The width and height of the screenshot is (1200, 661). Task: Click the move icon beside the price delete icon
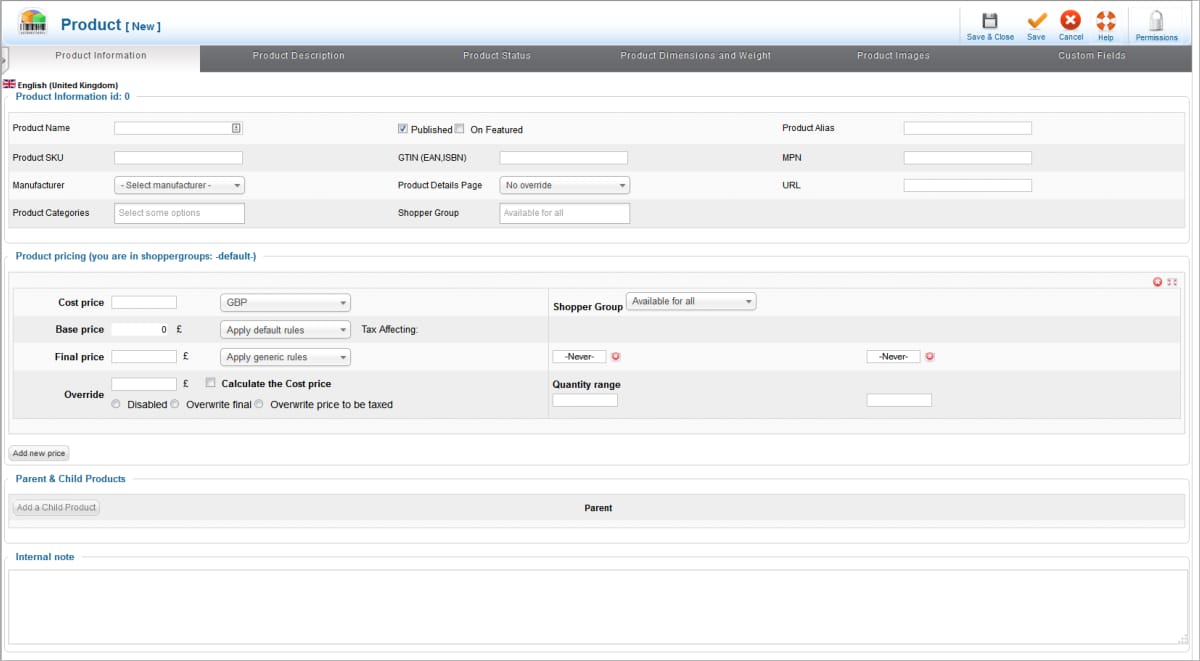[x=1172, y=282]
